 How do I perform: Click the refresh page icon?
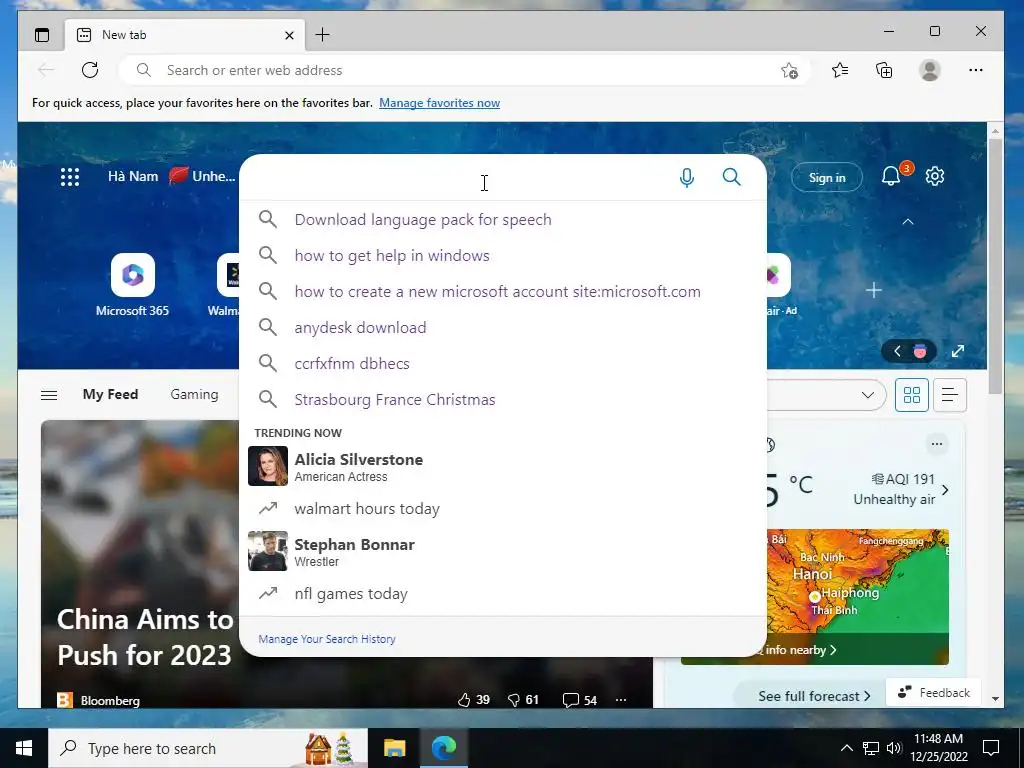pos(90,71)
